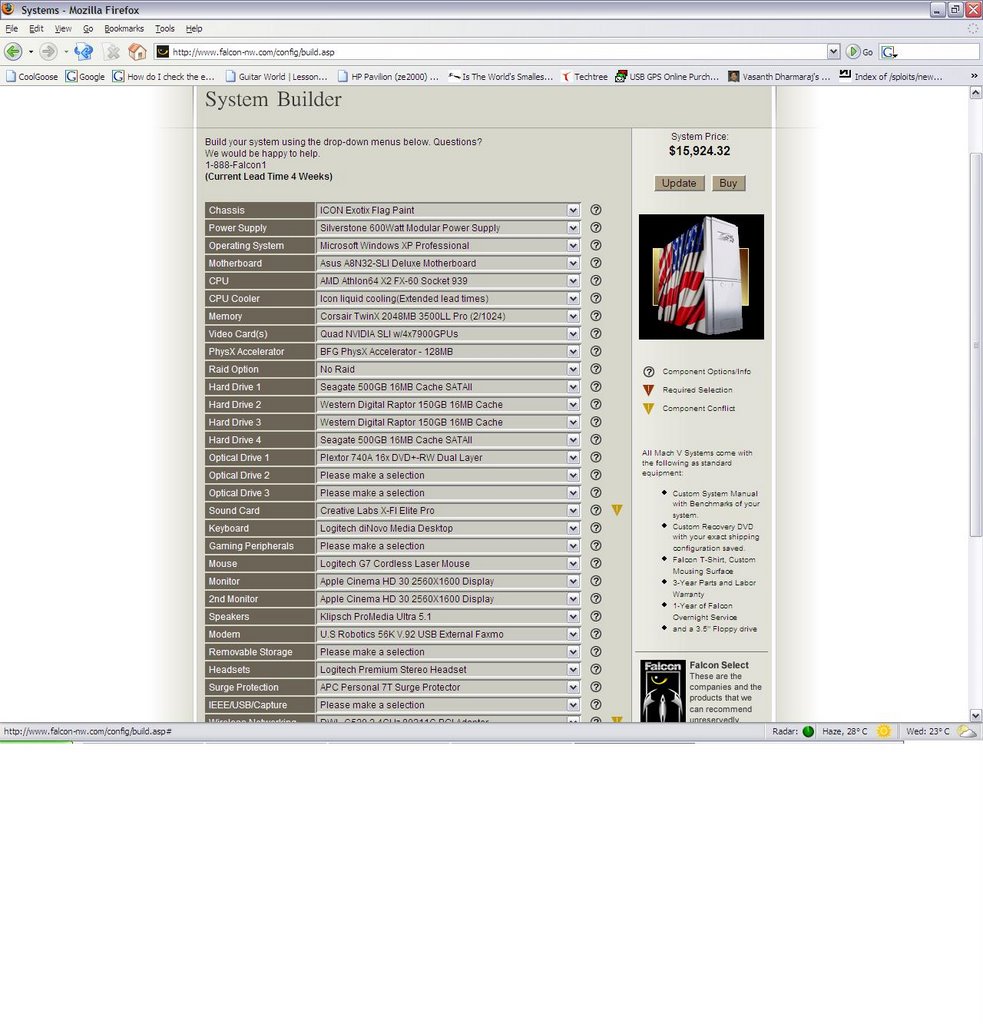Viewport: 983px width, 1024px height.
Task: Show component info for Speakers
Action: pyautogui.click(x=596, y=616)
